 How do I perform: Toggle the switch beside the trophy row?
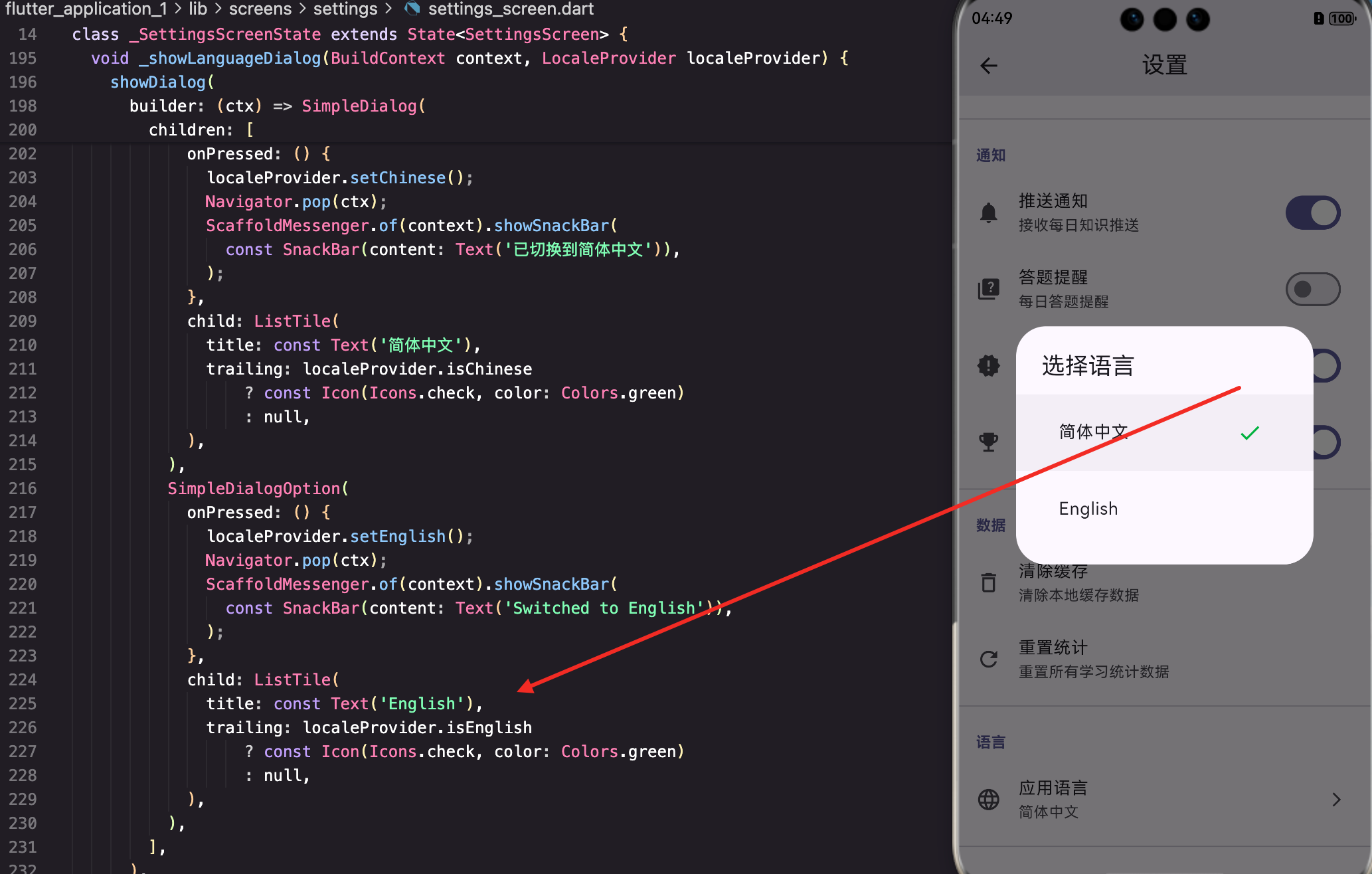(1326, 442)
